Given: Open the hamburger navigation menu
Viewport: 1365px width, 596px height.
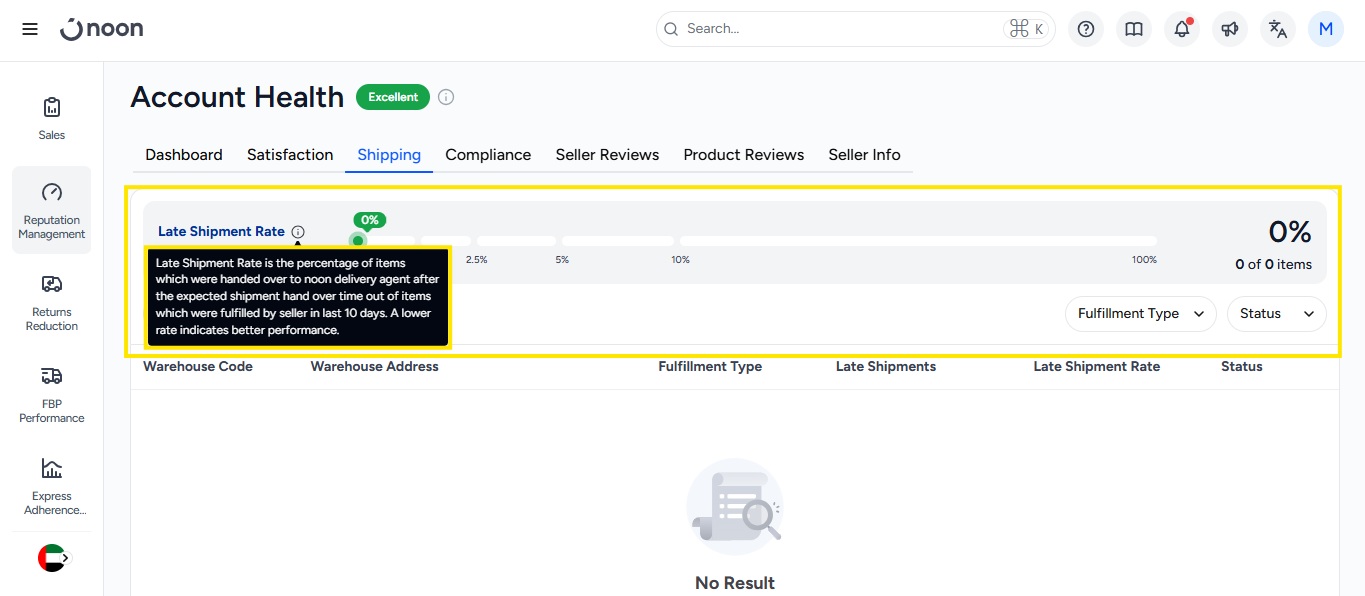Looking at the screenshot, I should coord(30,29).
